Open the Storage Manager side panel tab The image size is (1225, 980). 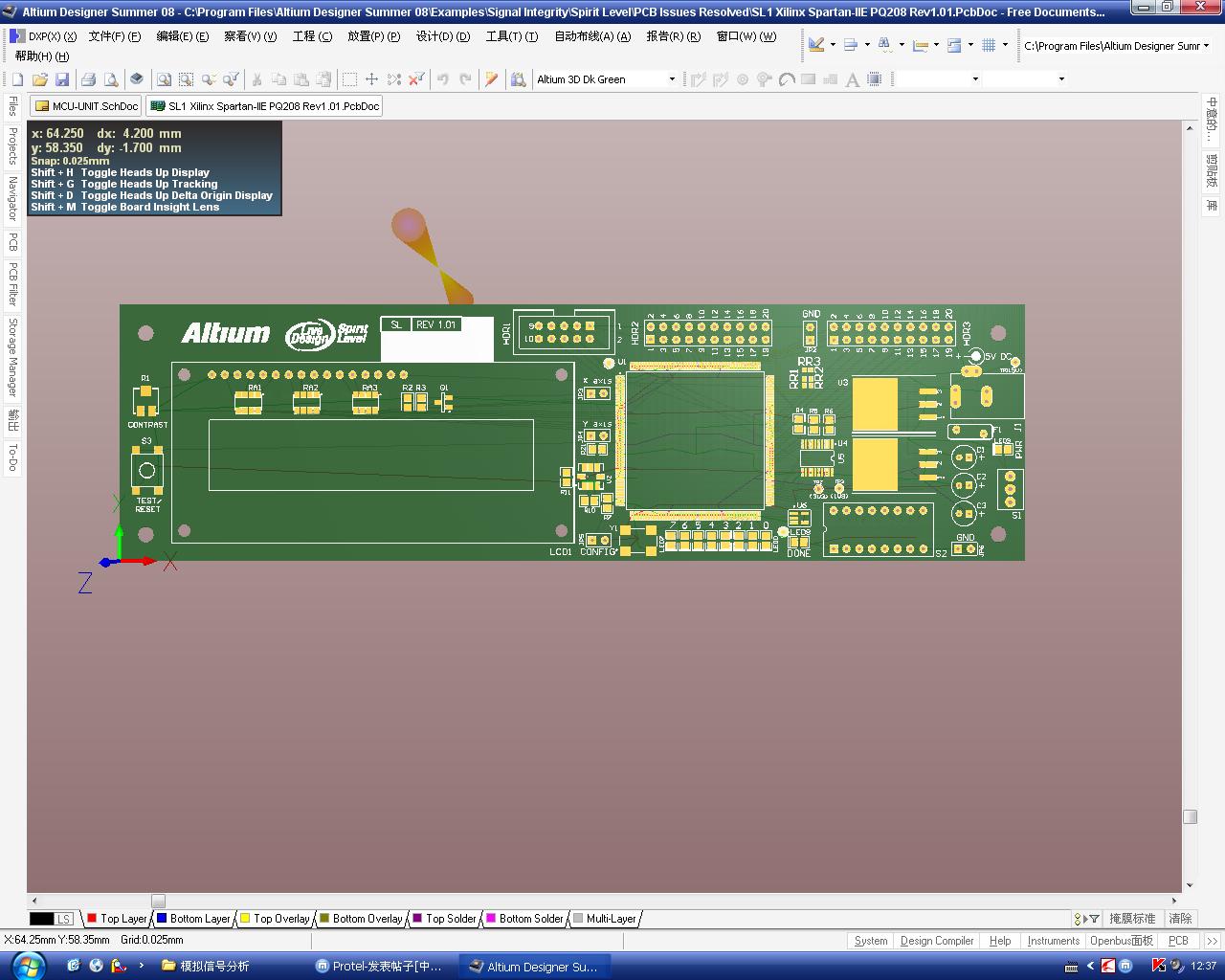pos(13,357)
